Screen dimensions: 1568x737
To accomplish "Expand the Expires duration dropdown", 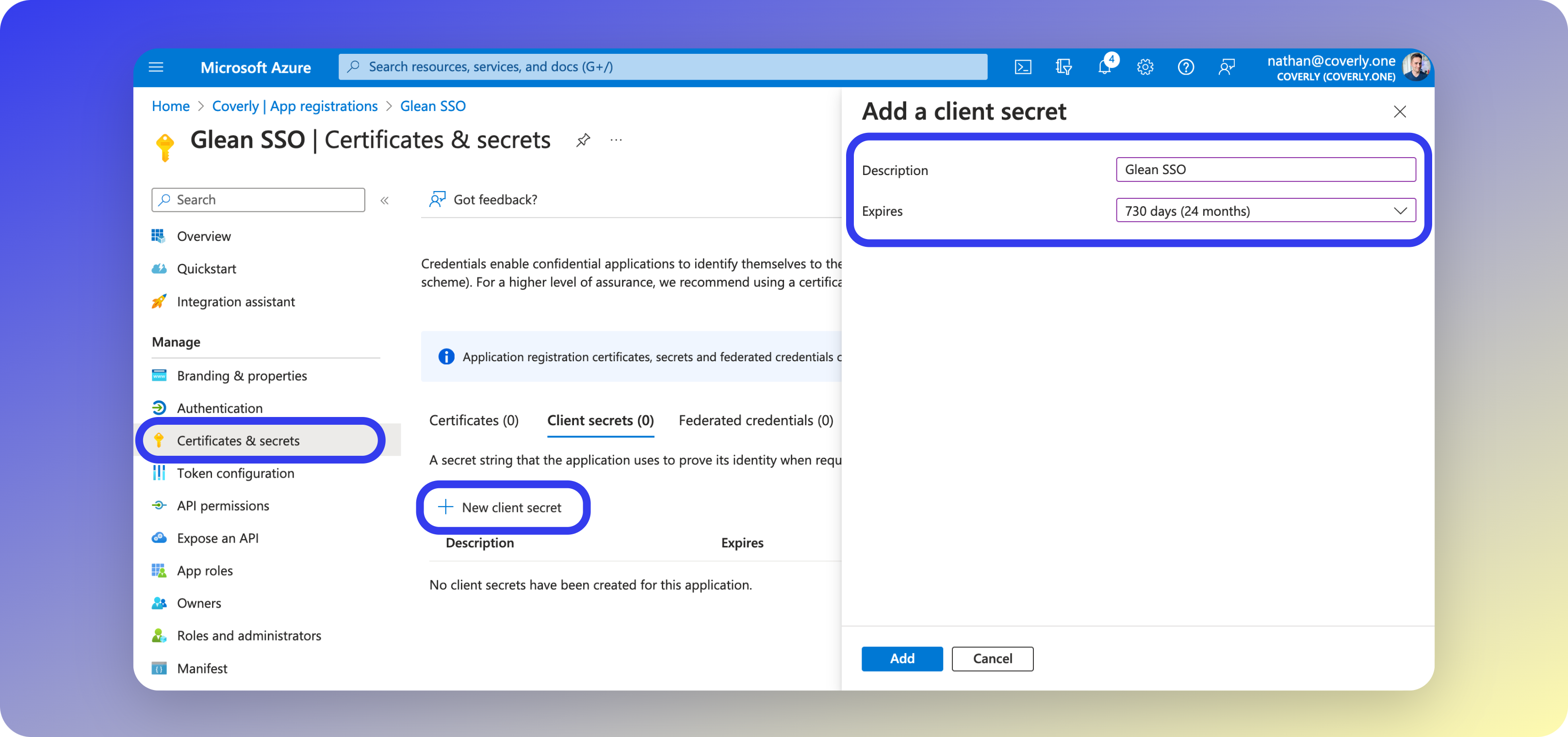I will [x=1265, y=210].
